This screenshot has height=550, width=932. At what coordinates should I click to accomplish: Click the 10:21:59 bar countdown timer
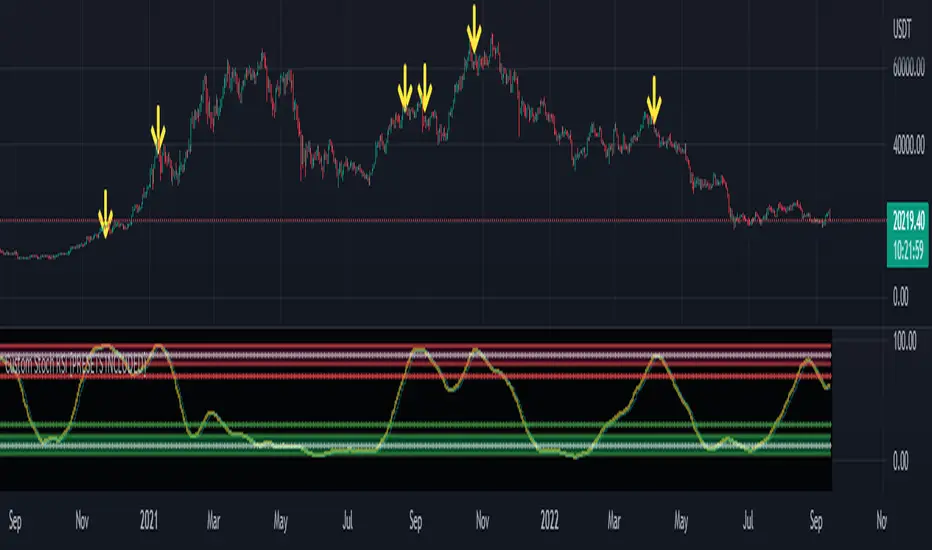[x=908, y=250]
